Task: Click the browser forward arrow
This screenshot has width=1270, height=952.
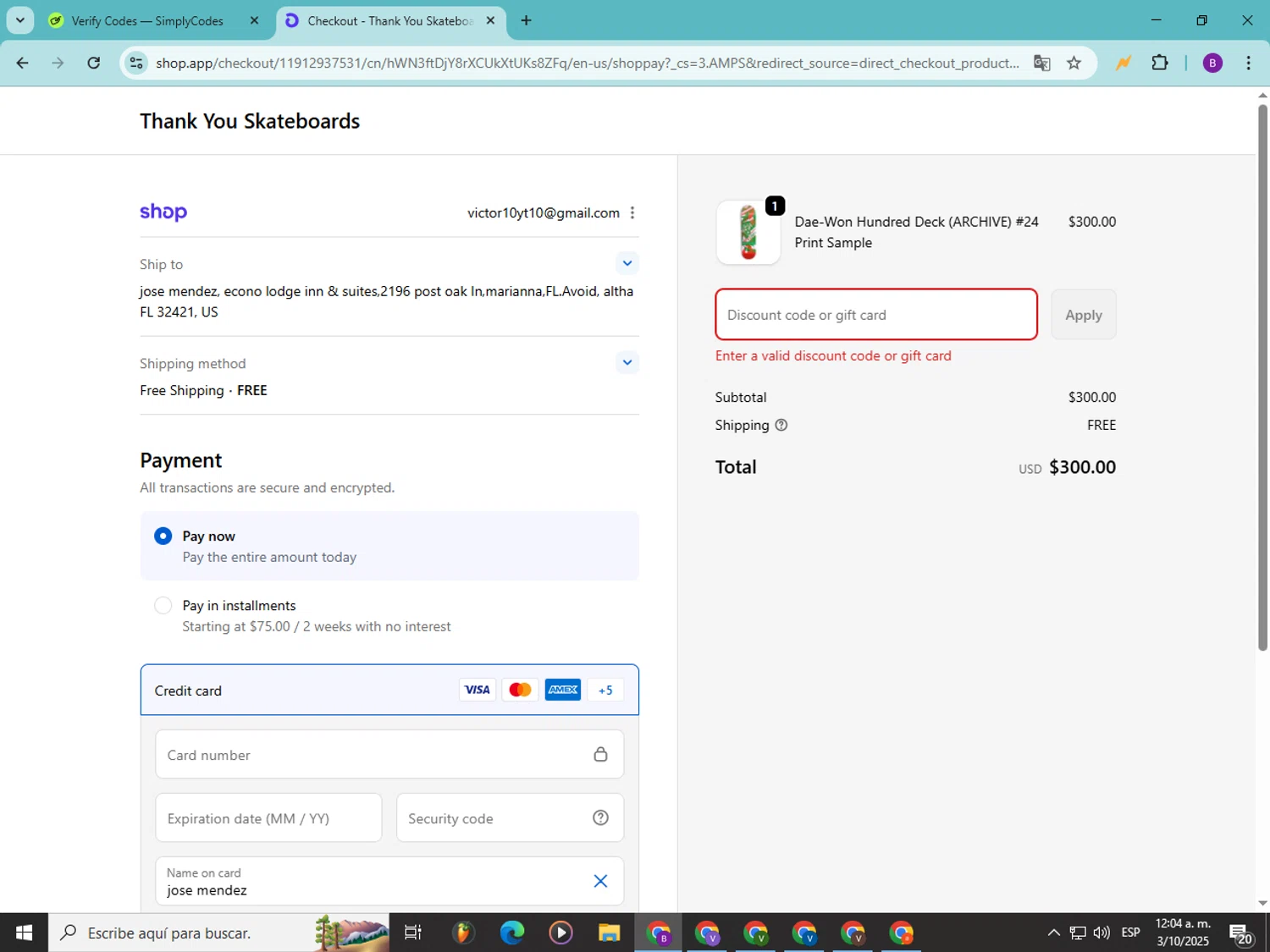Action: click(x=58, y=63)
